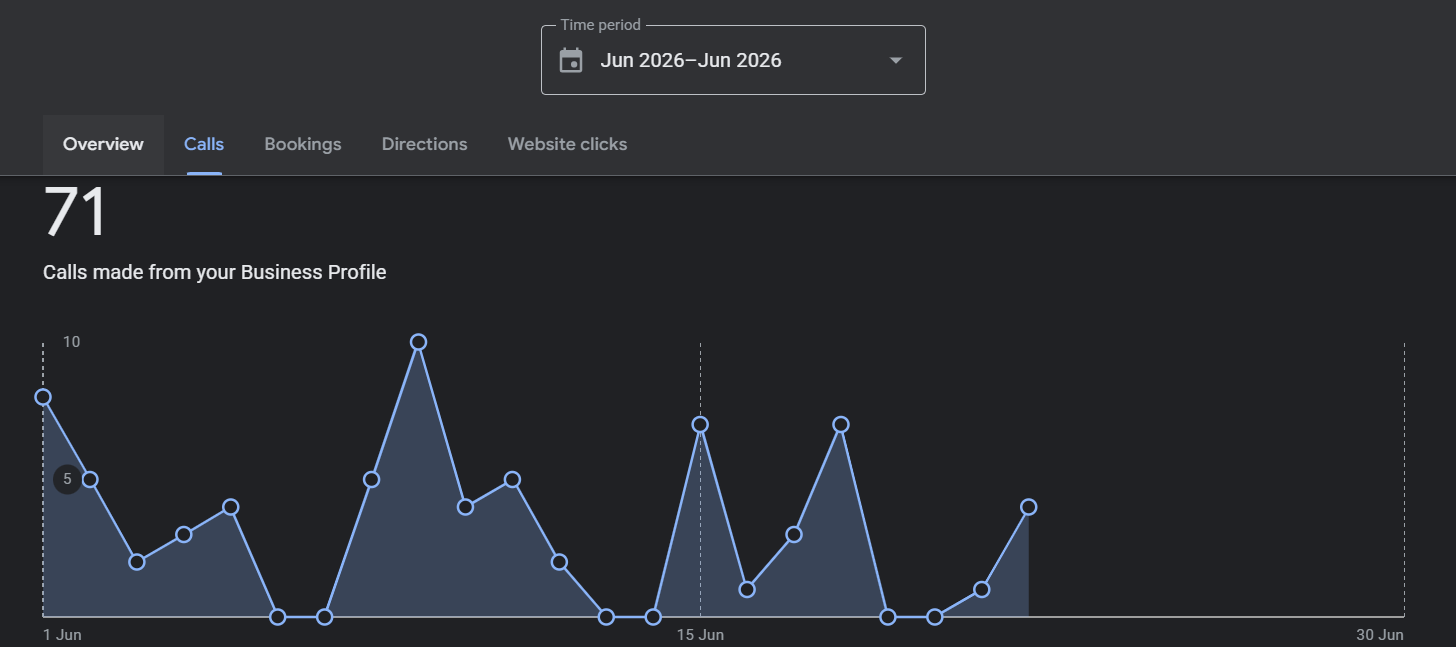Select the chart point on the 15 Jun dashed line
Viewport: 1456px width, 647px height.
pyautogui.click(x=700, y=424)
